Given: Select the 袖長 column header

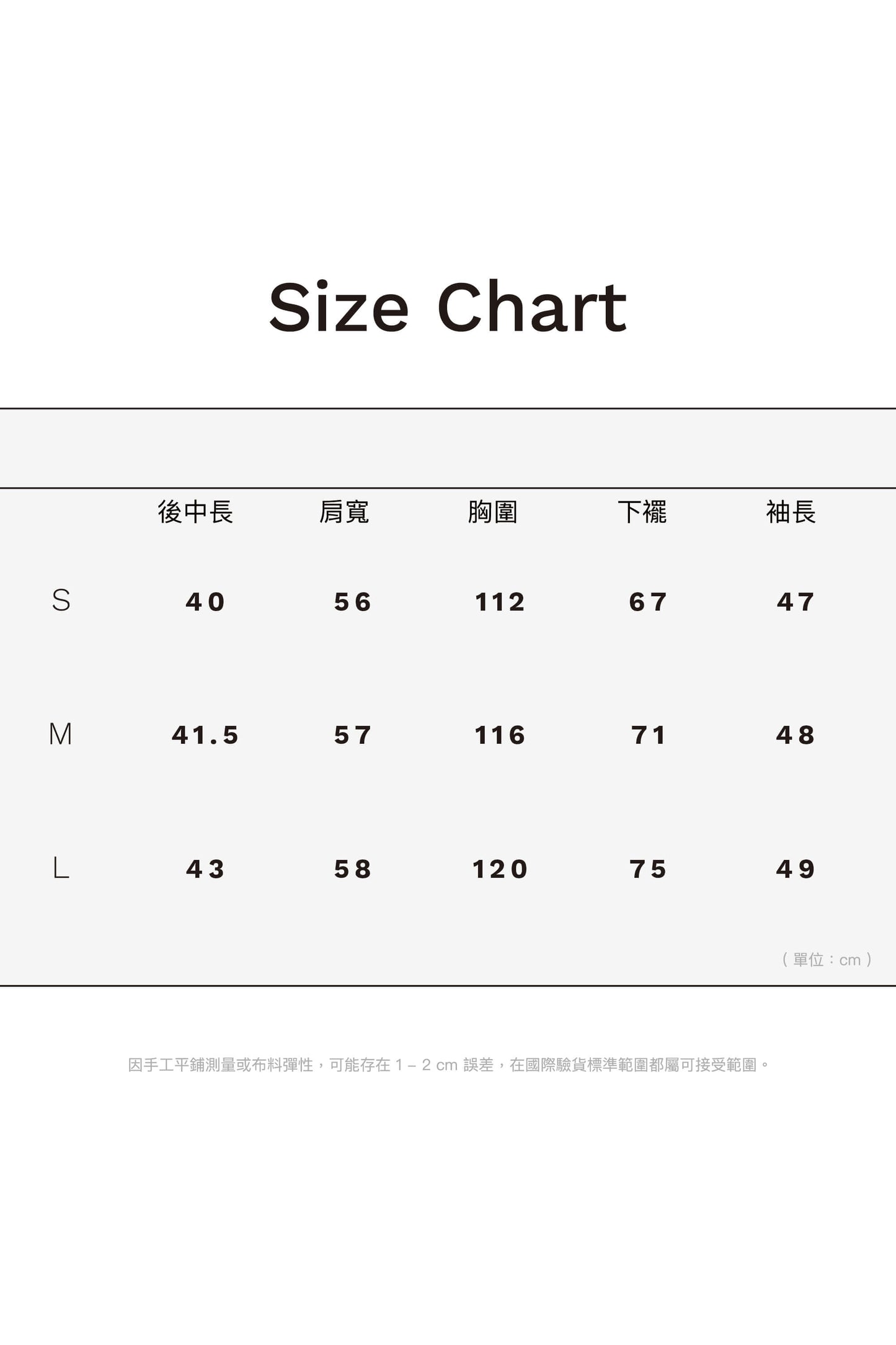Looking at the screenshot, I should click(x=791, y=512).
